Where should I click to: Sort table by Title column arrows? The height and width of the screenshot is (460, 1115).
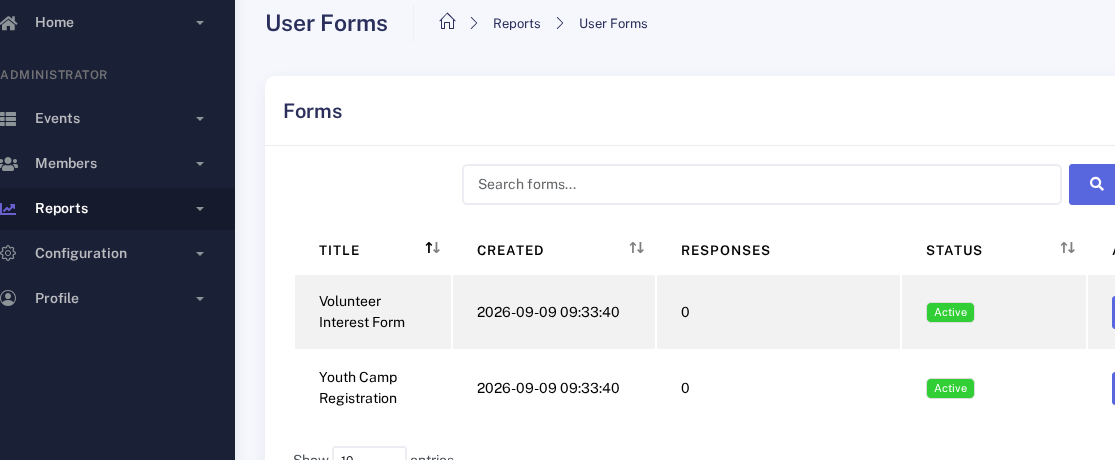(x=432, y=247)
